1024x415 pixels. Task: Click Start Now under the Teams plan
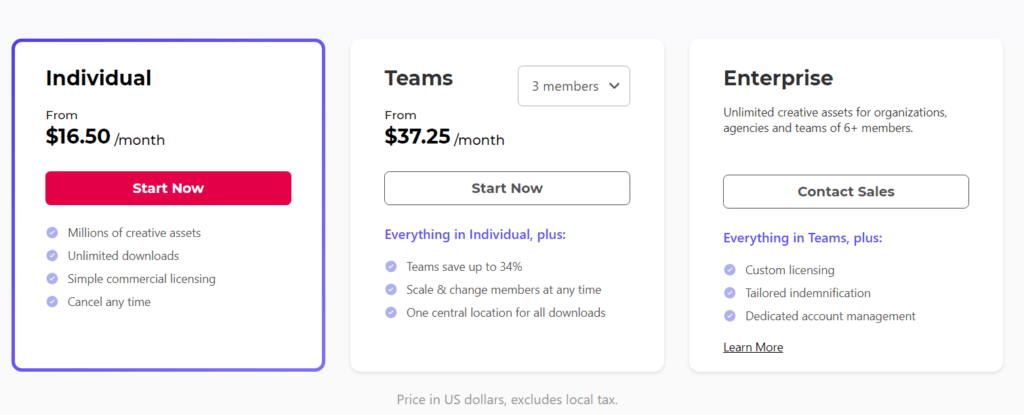pyautogui.click(x=507, y=188)
